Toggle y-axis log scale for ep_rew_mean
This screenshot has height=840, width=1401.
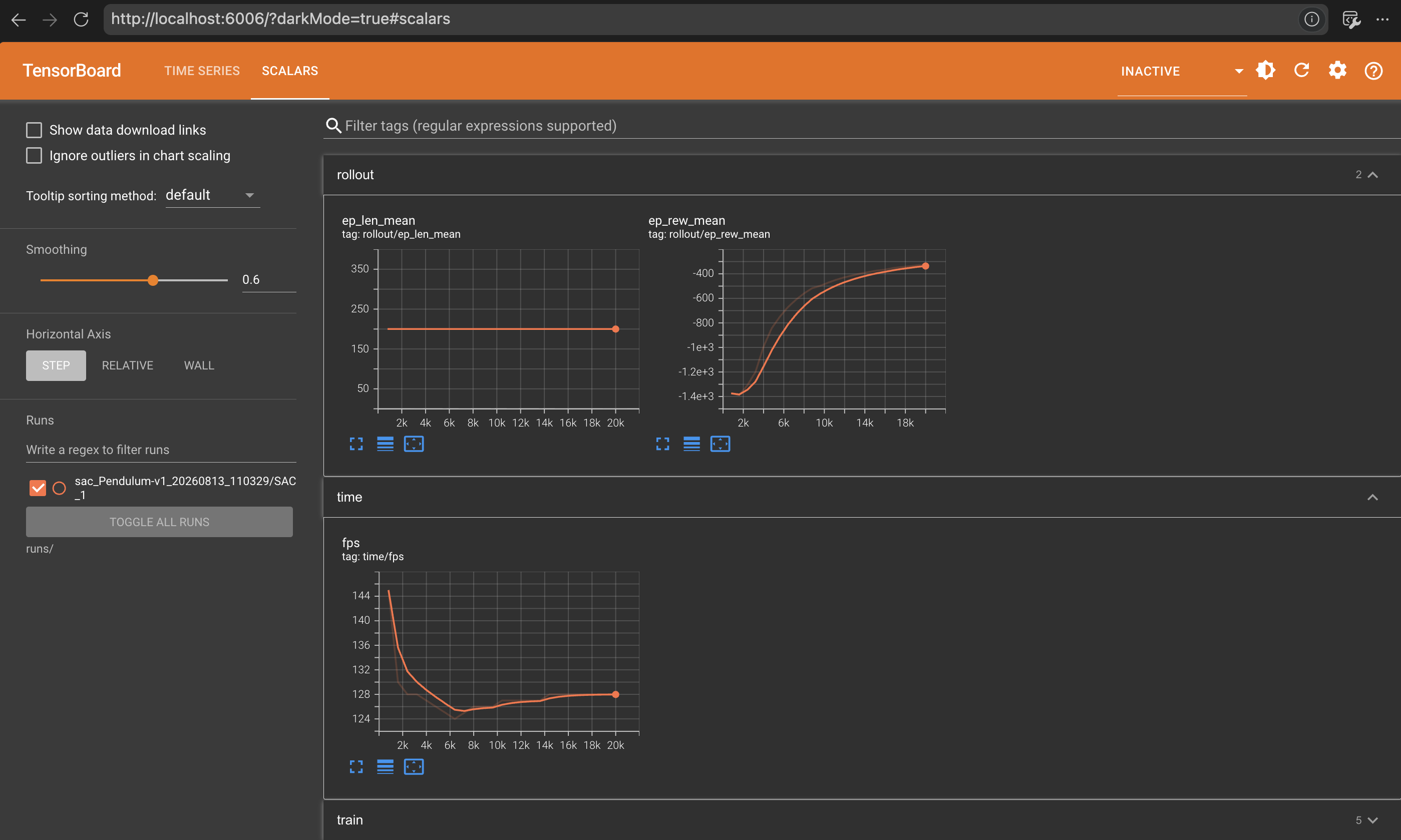pos(691,445)
